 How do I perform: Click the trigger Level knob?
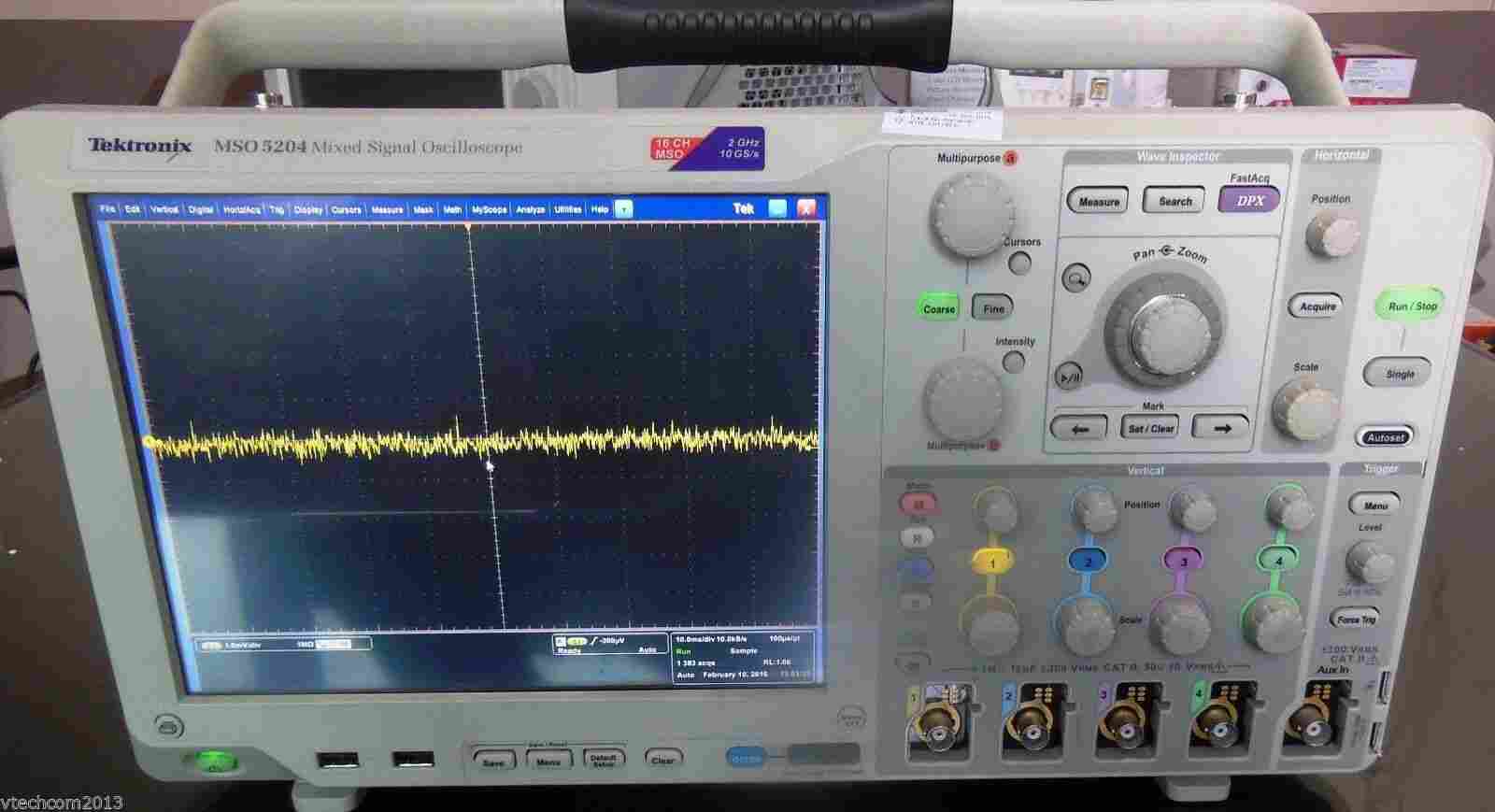click(x=1369, y=563)
